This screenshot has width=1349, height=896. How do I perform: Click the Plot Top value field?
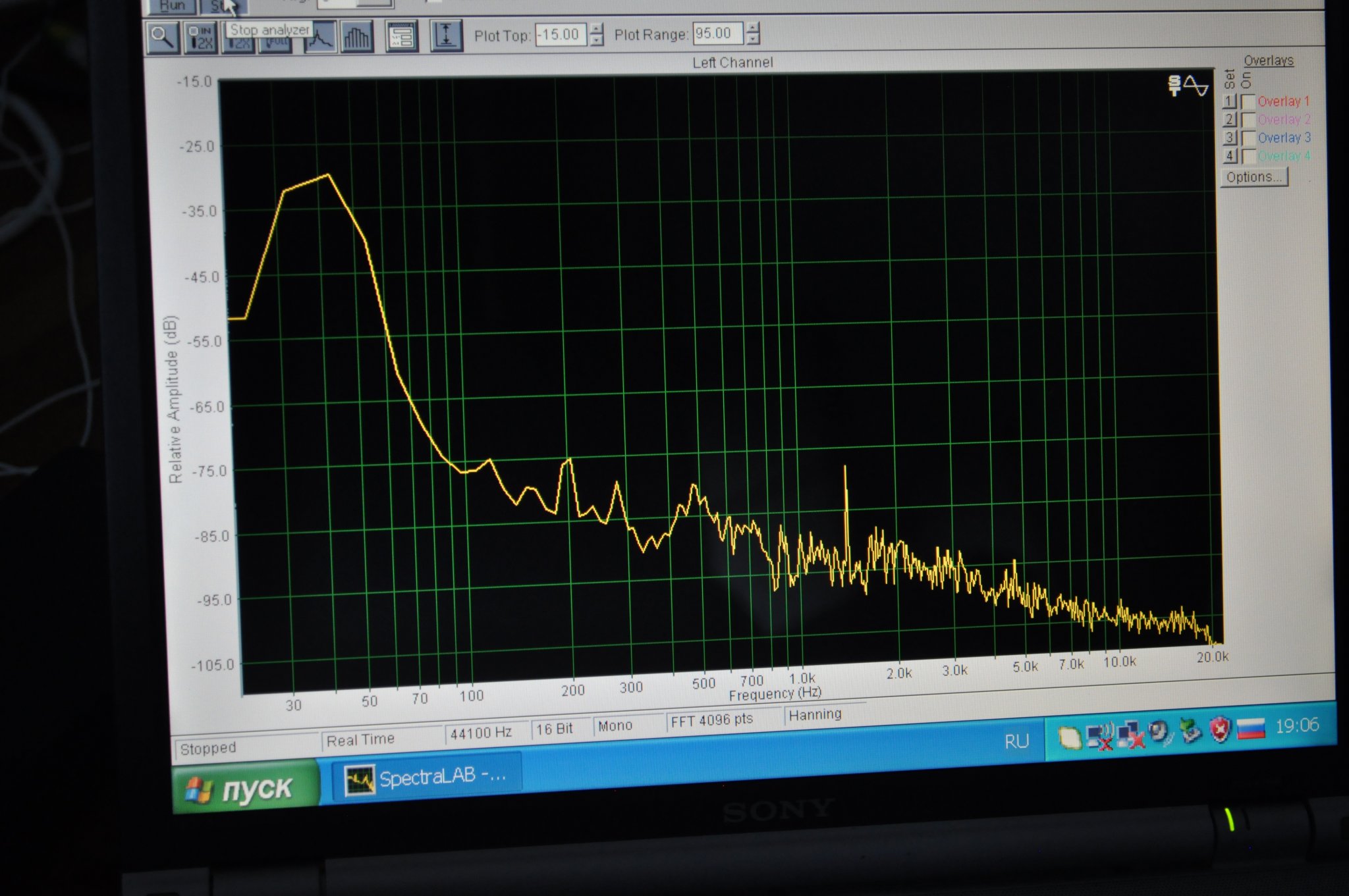coord(561,34)
